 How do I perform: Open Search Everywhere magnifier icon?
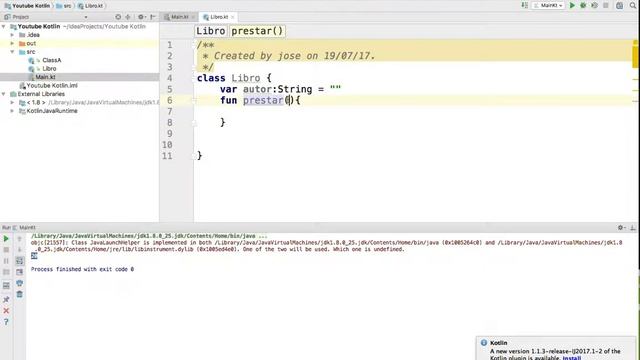point(633,5)
